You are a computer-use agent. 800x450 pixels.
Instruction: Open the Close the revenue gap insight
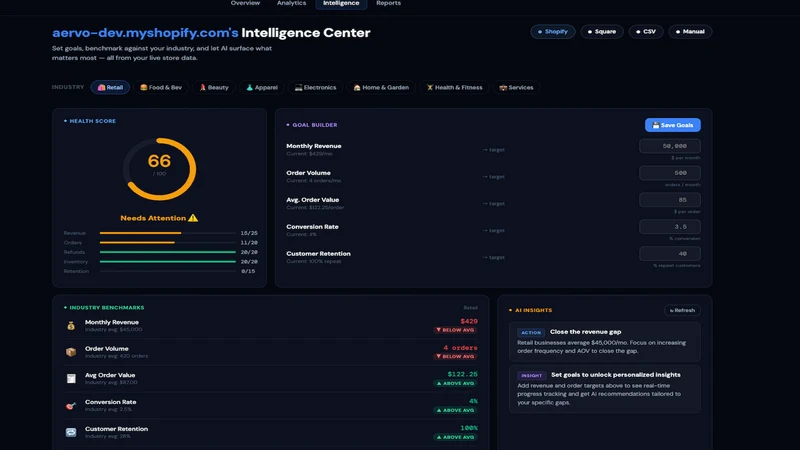coord(605,342)
